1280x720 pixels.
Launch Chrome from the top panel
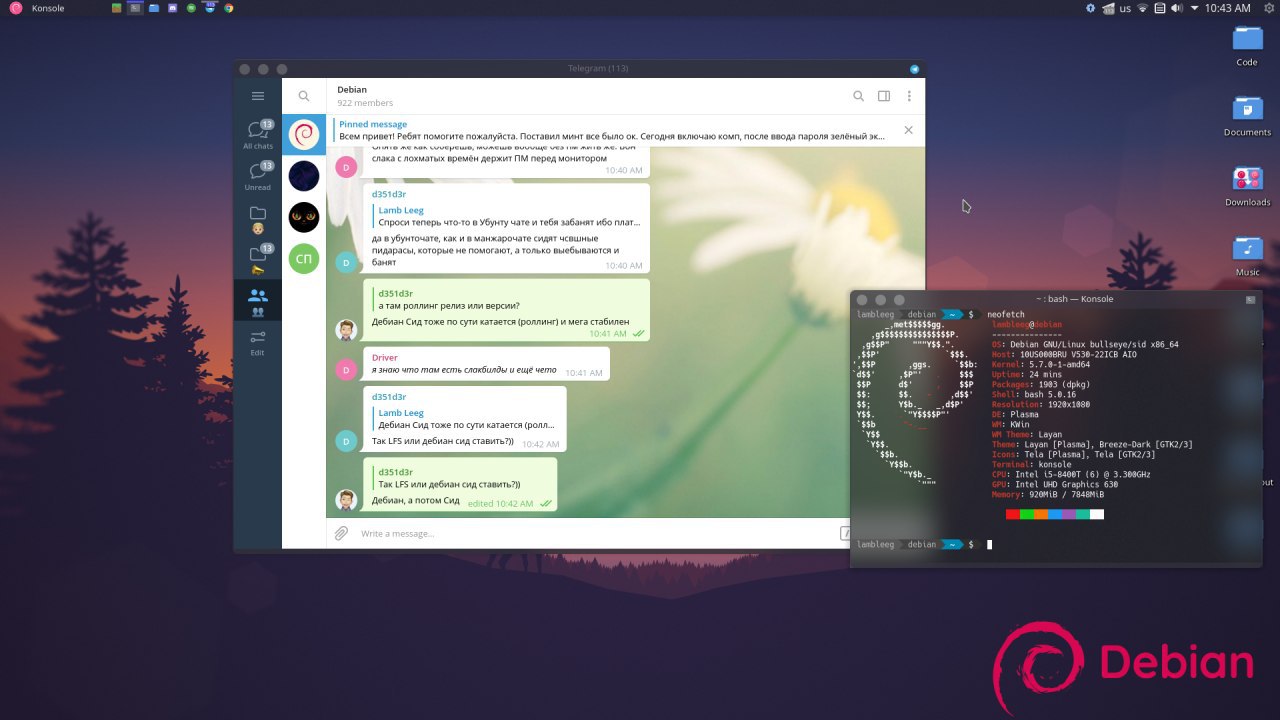pyautogui.click(x=229, y=8)
